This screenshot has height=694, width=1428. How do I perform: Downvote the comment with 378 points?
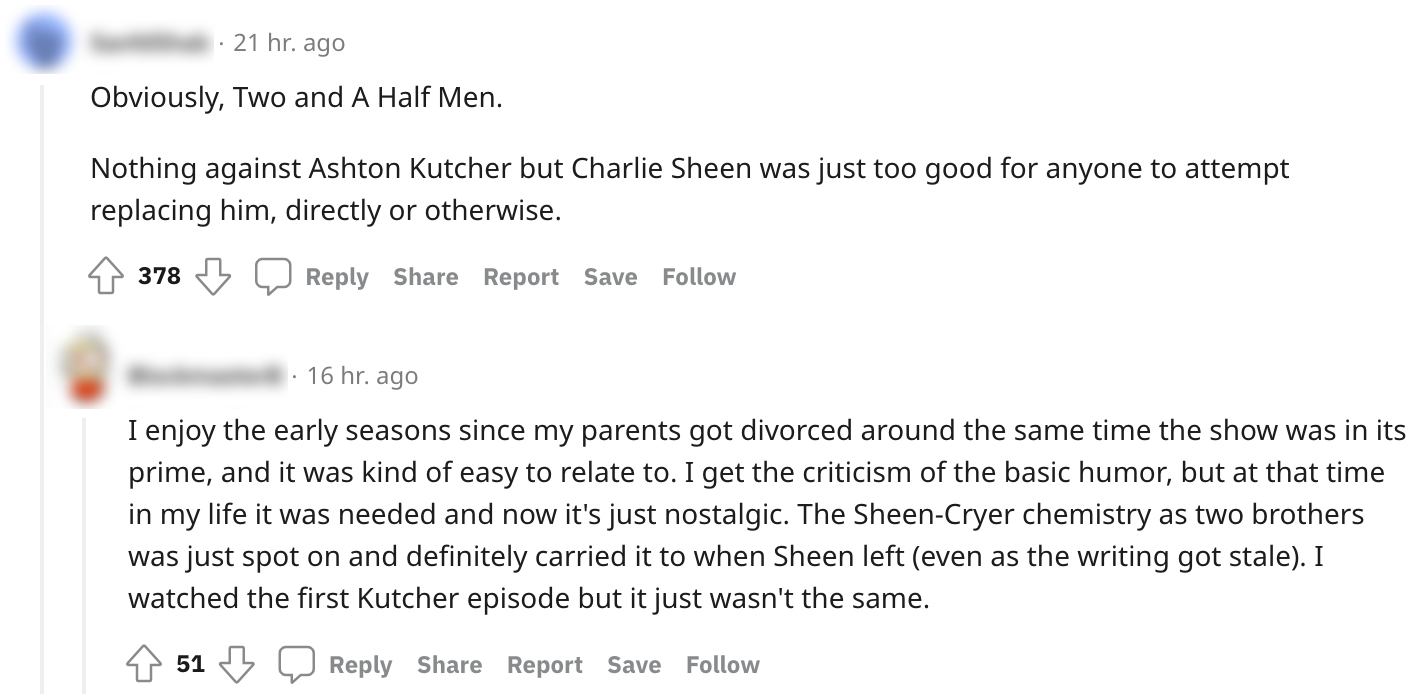pyautogui.click(x=212, y=277)
